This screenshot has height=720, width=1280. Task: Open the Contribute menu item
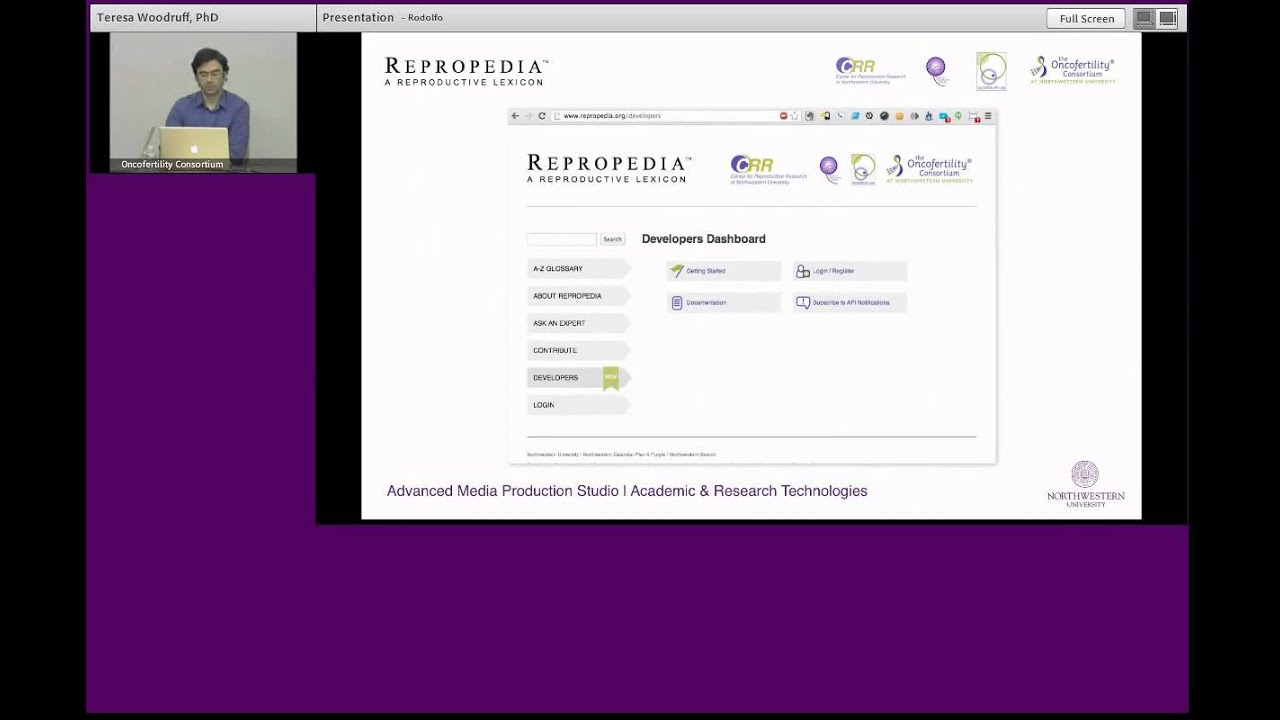579,350
